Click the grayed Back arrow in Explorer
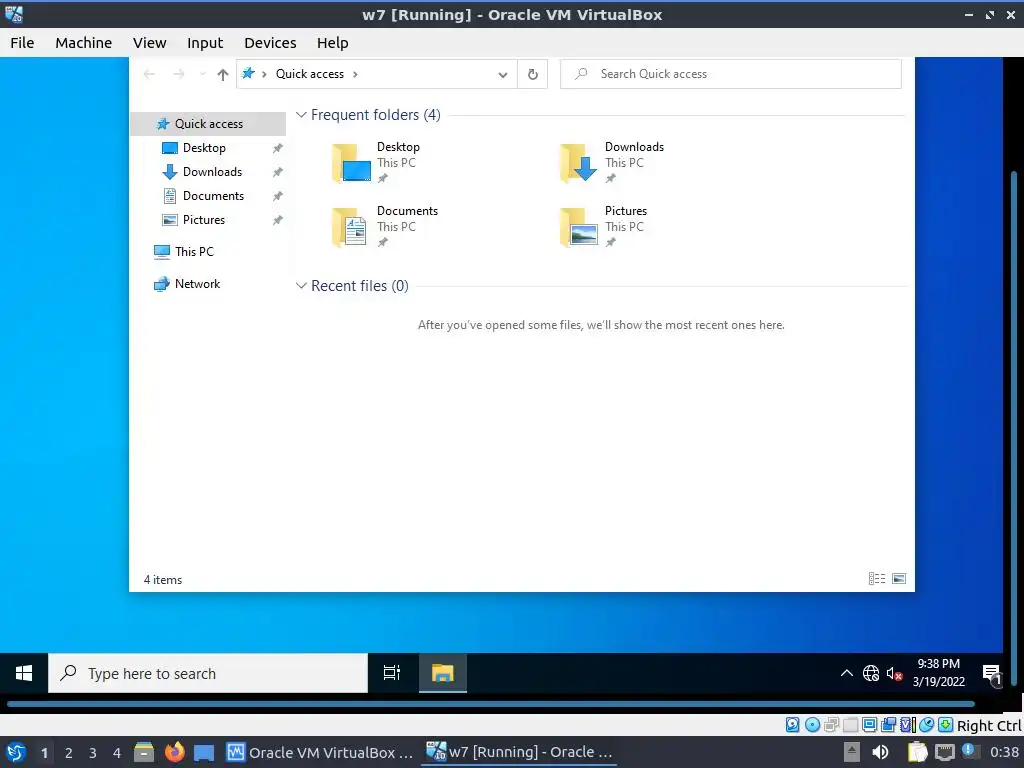Viewport: 1024px width, 768px height. [x=149, y=74]
